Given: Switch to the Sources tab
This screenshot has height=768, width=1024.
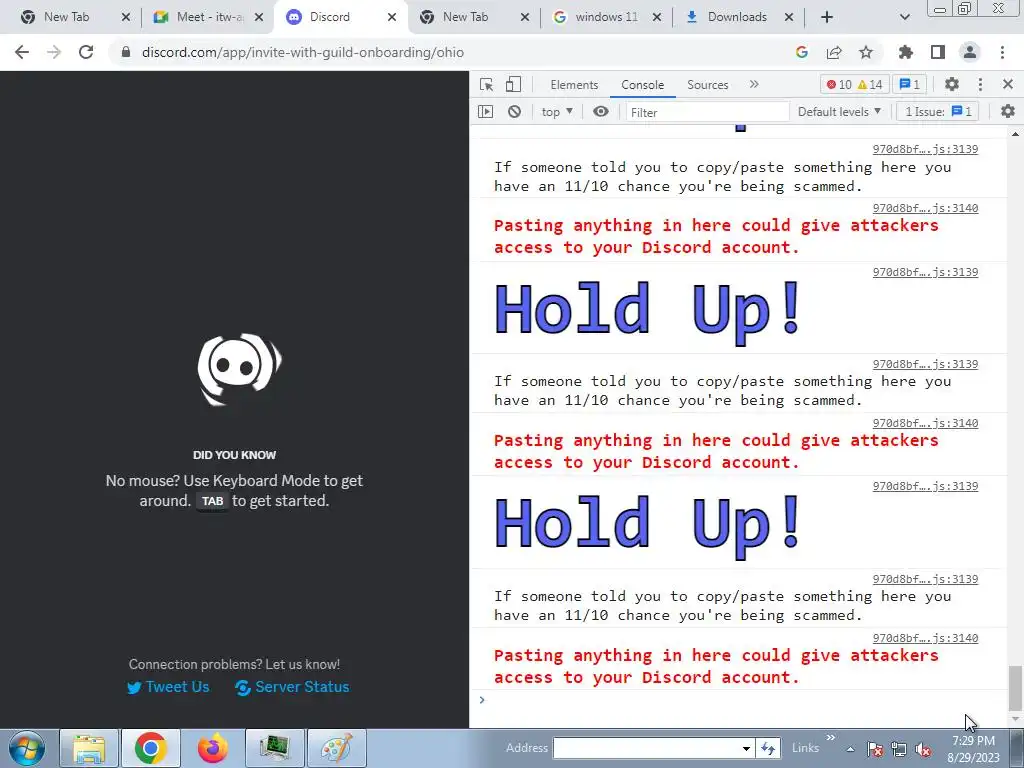Looking at the screenshot, I should pos(707,85).
